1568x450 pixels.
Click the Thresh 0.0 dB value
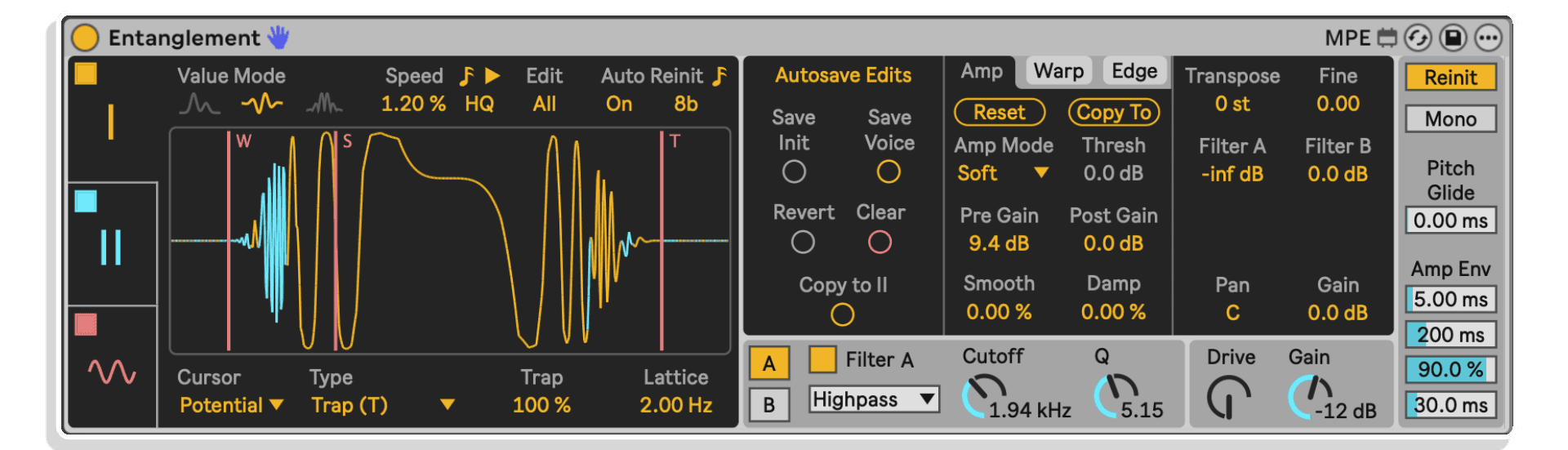1113,173
